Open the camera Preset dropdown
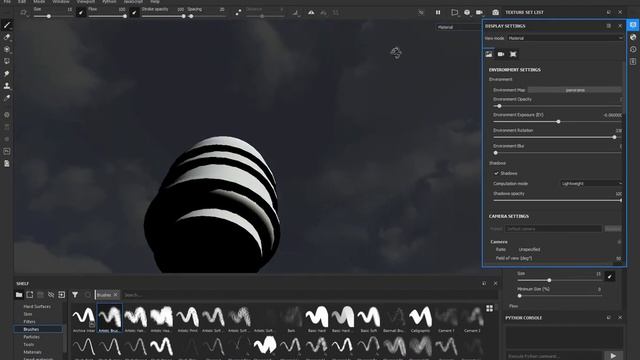This screenshot has height=360, width=640. (553, 229)
